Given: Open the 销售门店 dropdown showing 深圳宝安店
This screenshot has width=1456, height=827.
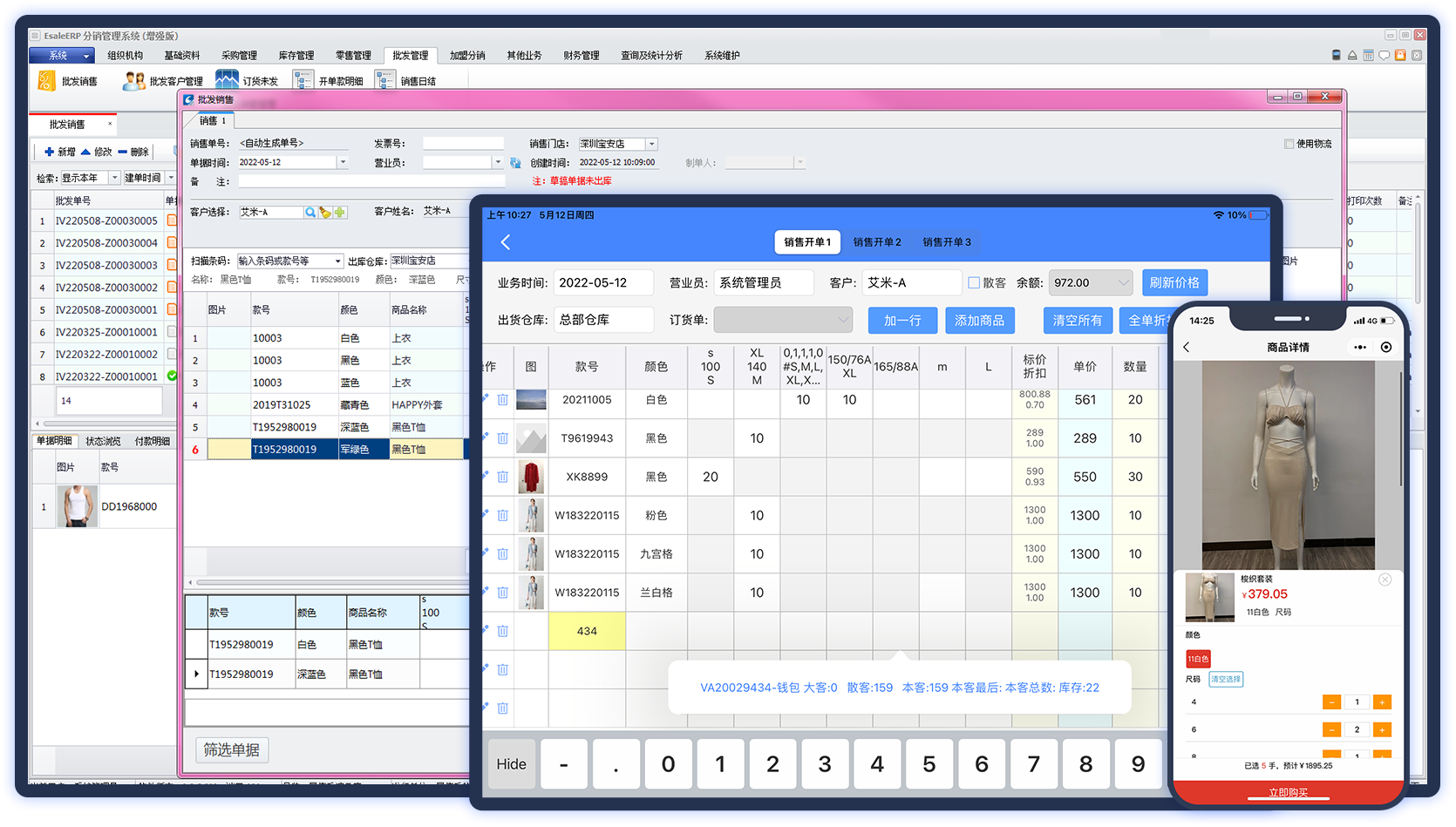Looking at the screenshot, I should pos(651,144).
